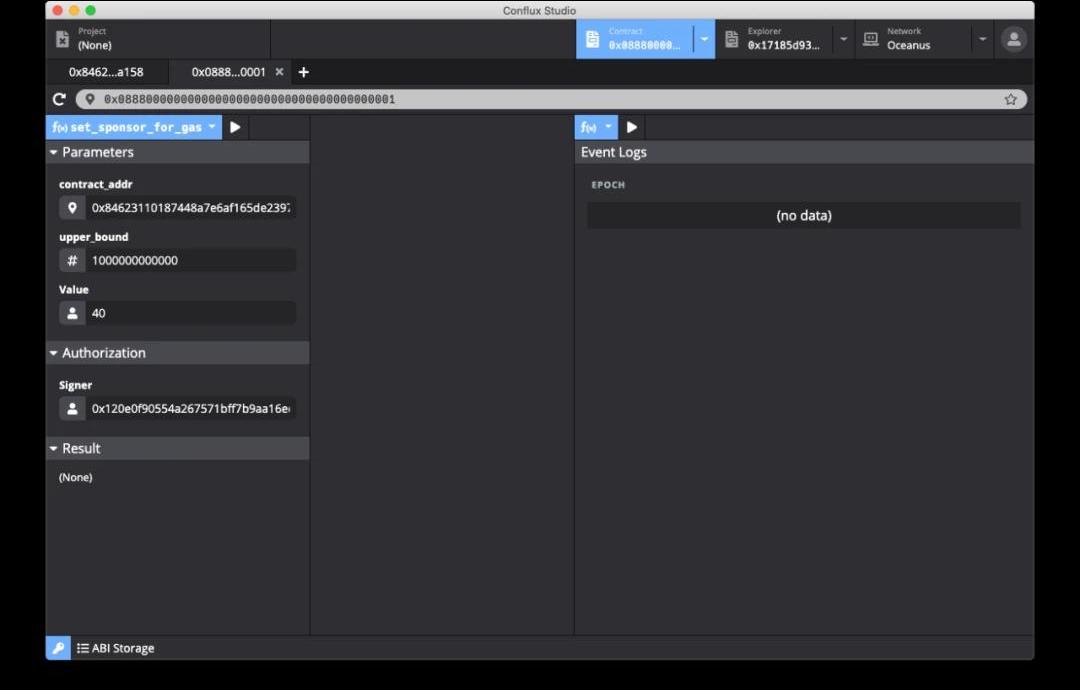Collapse the Parameters section
Screen dimensions: 1080x690
coord(54,152)
